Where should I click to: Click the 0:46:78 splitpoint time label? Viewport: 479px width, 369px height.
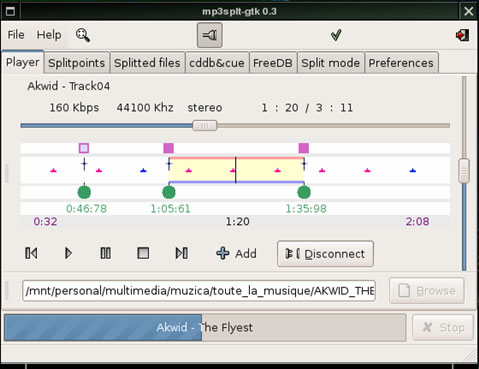(x=86, y=209)
